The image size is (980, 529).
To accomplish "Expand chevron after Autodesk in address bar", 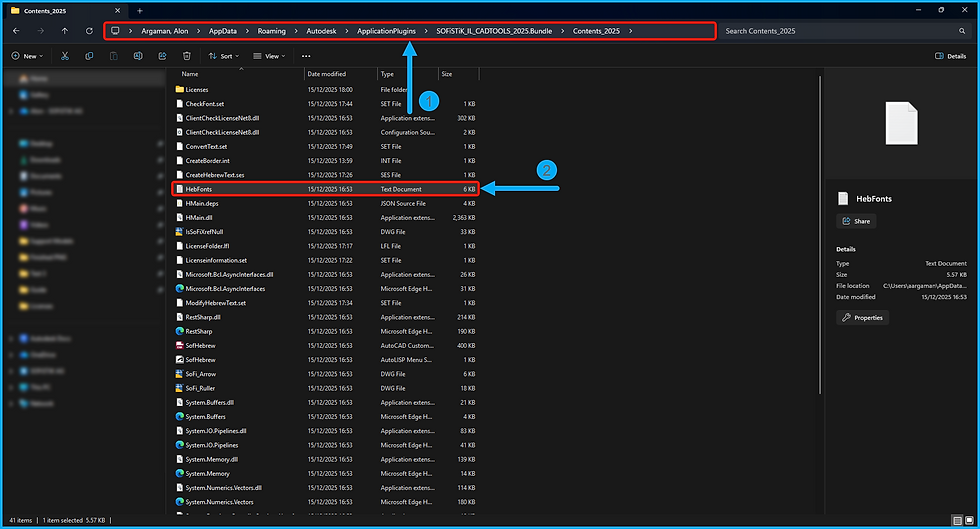I will click(347, 31).
